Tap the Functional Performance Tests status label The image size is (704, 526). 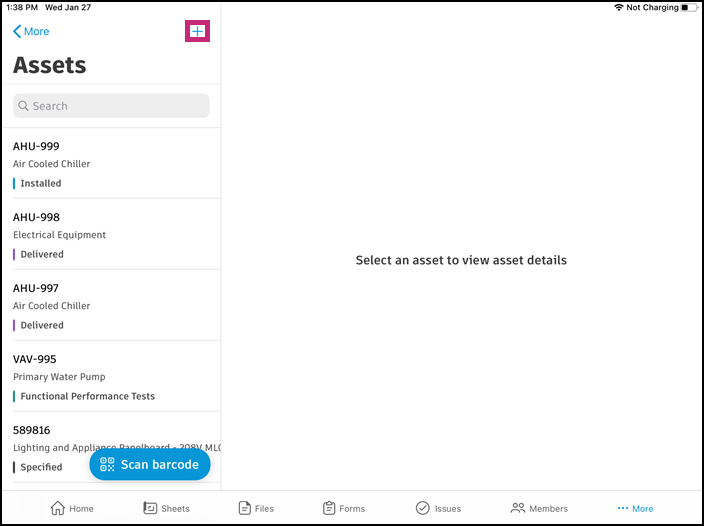point(88,396)
